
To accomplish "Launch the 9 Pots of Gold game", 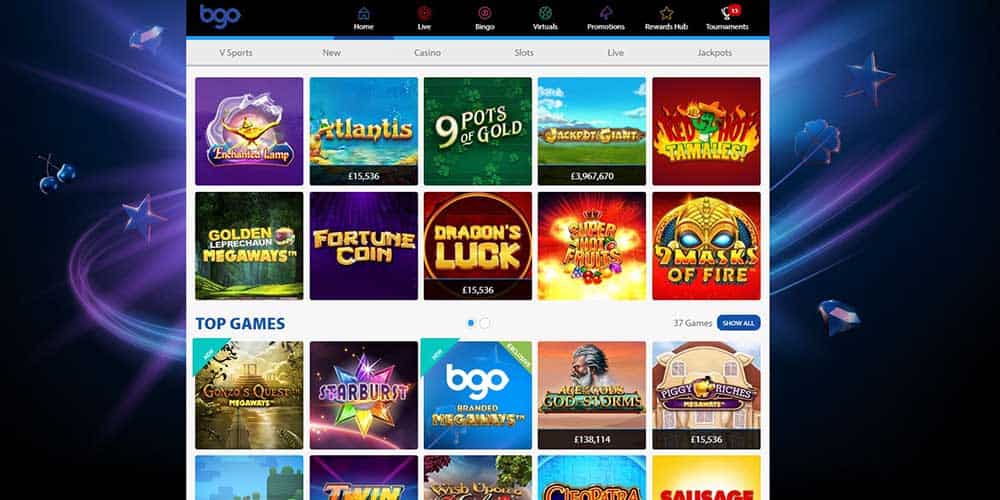I will click(x=478, y=131).
